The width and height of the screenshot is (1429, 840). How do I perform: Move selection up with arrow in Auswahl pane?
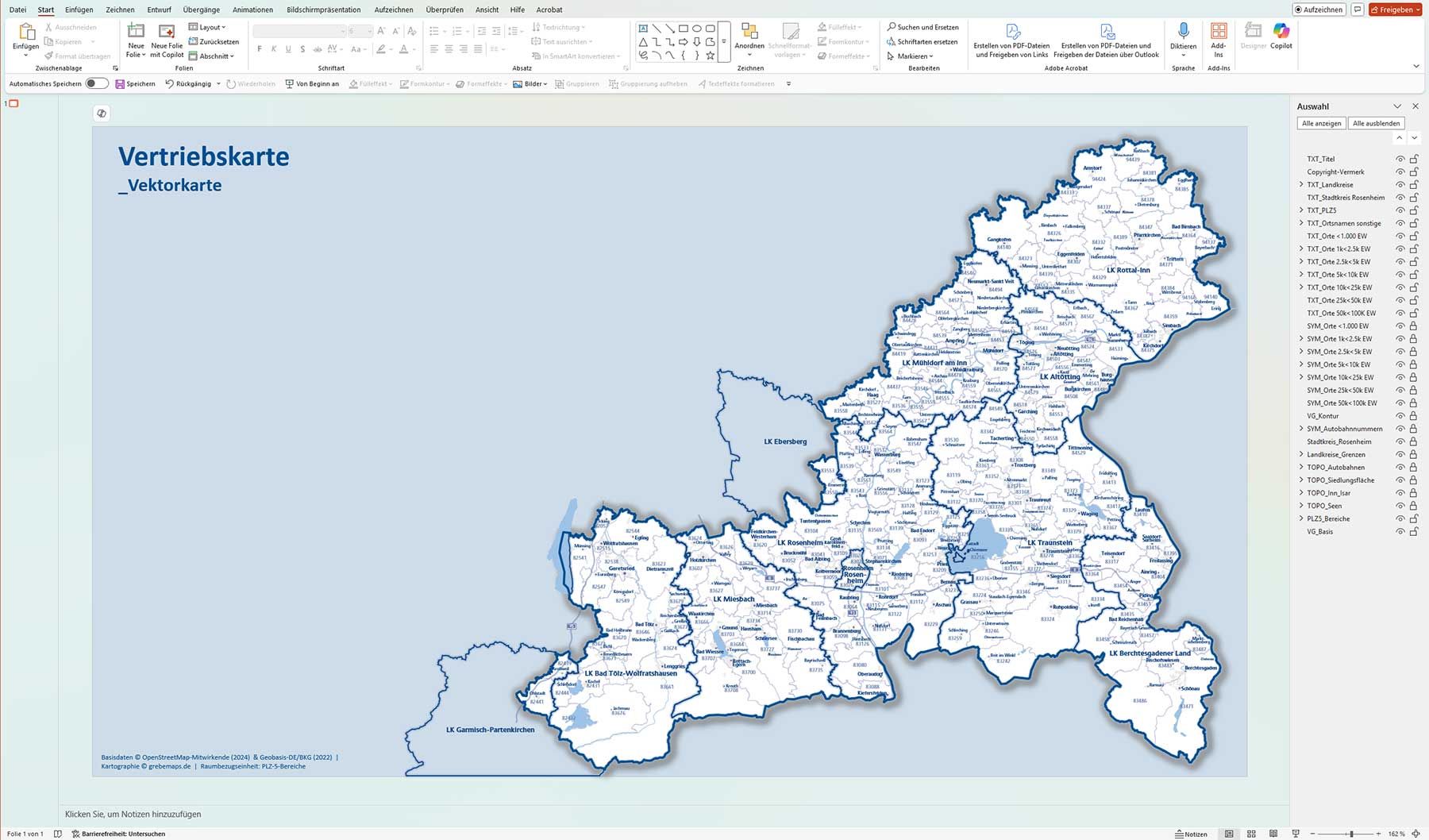pyautogui.click(x=1399, y=138)
